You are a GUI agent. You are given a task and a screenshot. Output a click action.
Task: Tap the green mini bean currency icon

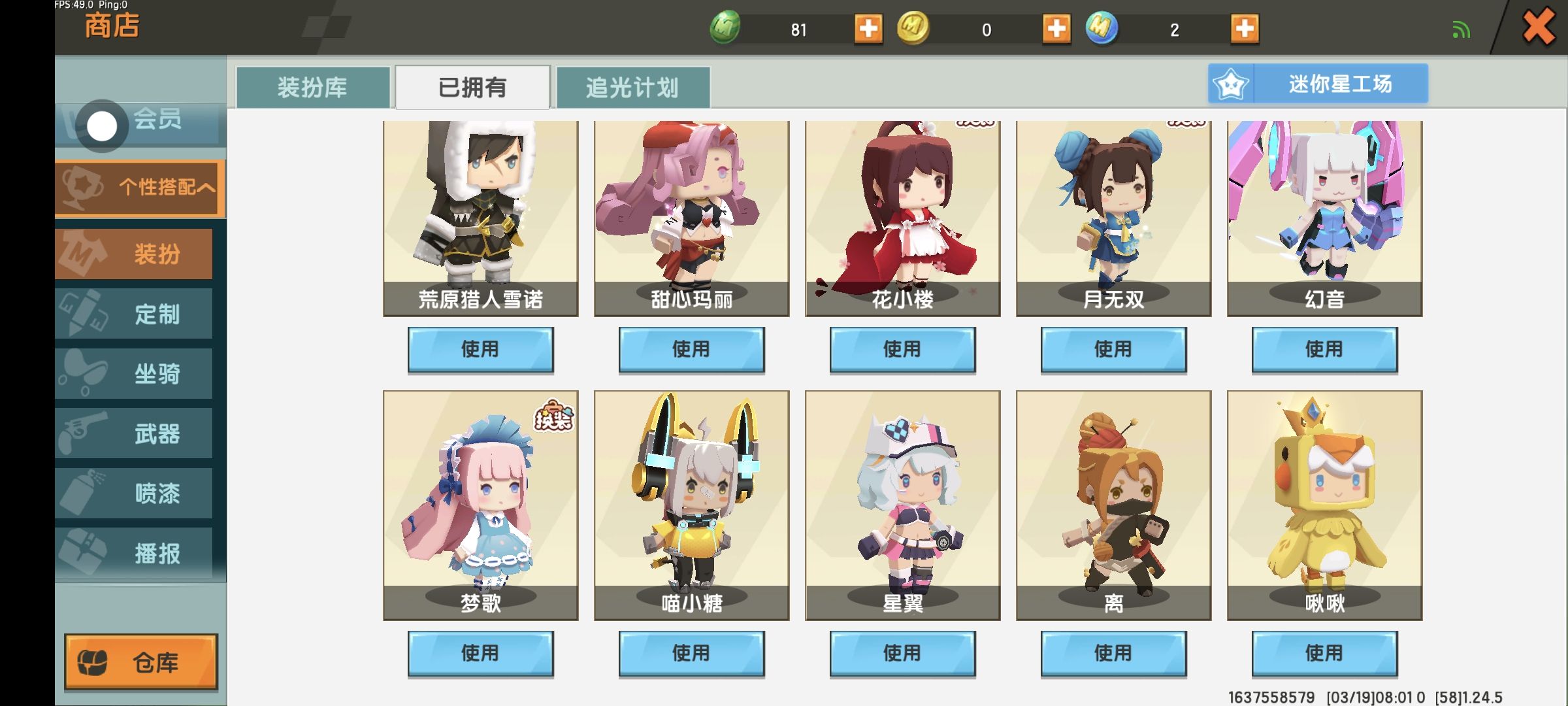(725, 28)
